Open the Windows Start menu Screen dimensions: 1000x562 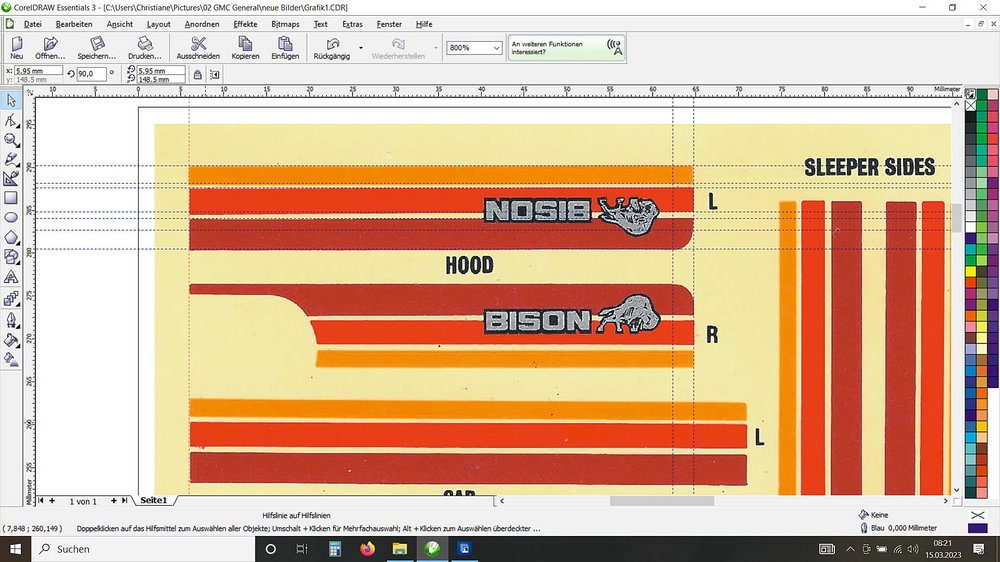pos(15,549)
